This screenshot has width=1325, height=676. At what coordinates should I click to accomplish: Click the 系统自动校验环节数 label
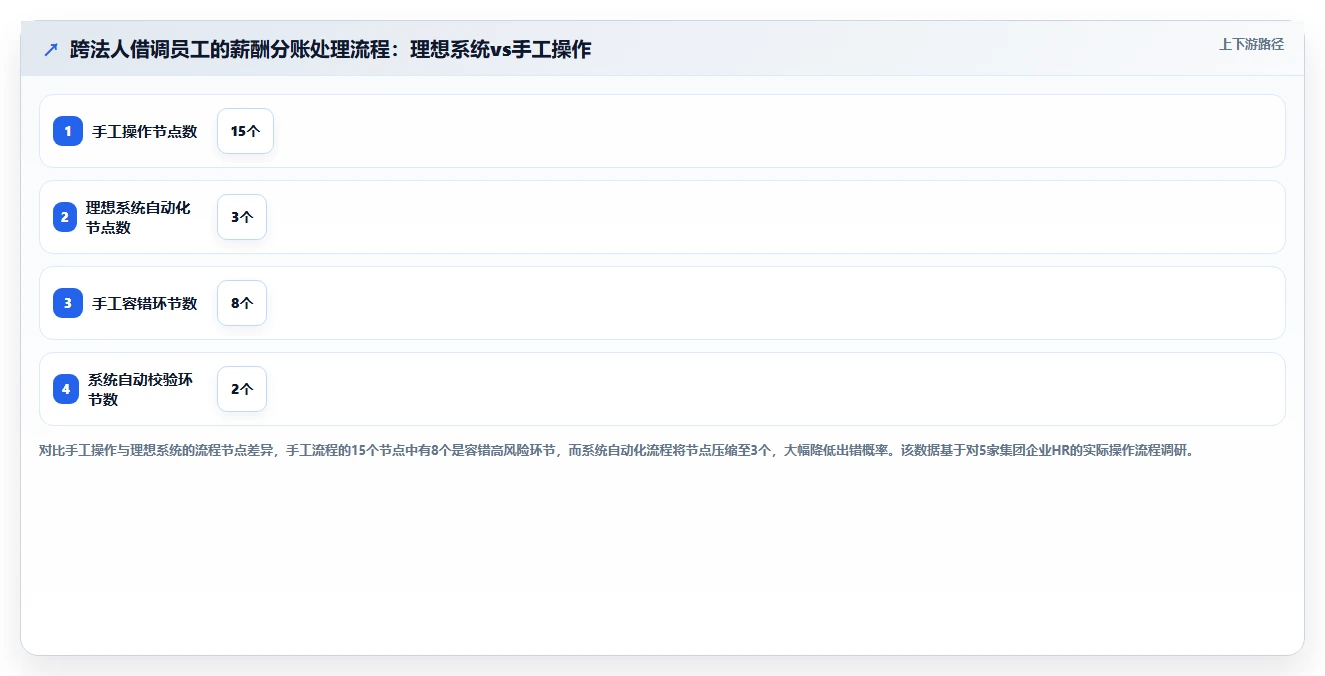click(x=141, y=389)
